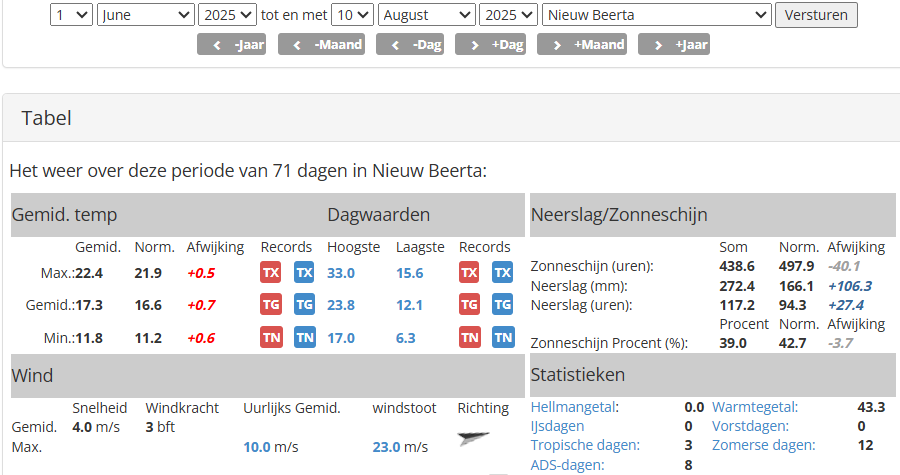Open the Zomerse dagen link
This screenshot has height=475, width=900.
click(x=765, y=445)
